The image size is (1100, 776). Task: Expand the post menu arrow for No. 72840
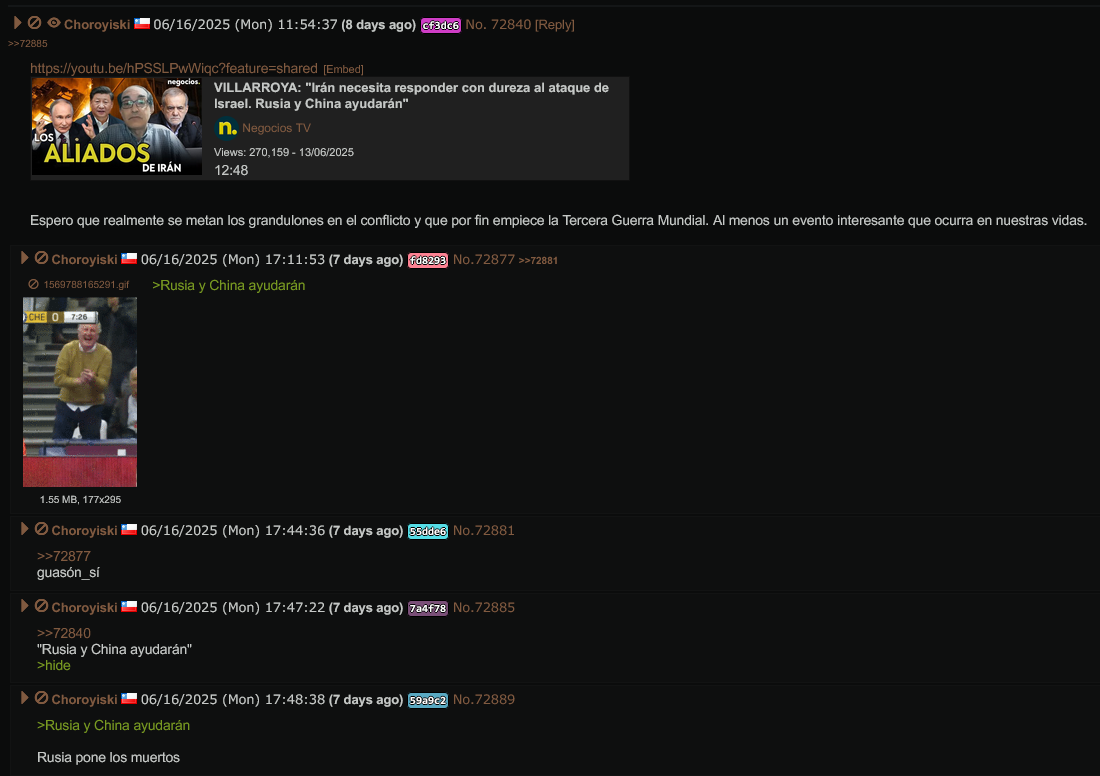[x=18, y=22]
